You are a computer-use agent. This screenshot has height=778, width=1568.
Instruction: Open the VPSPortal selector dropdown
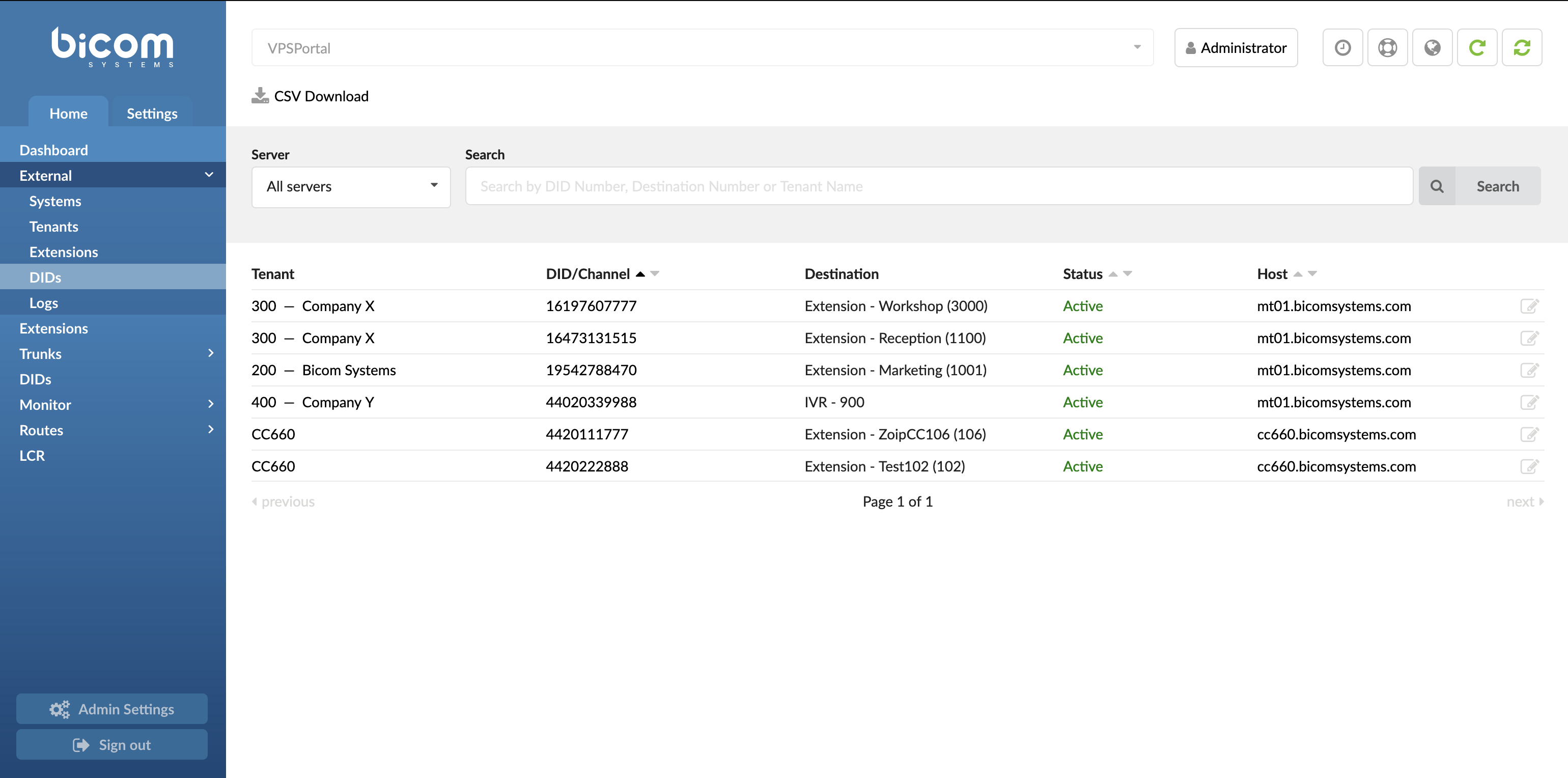[703, 47]
